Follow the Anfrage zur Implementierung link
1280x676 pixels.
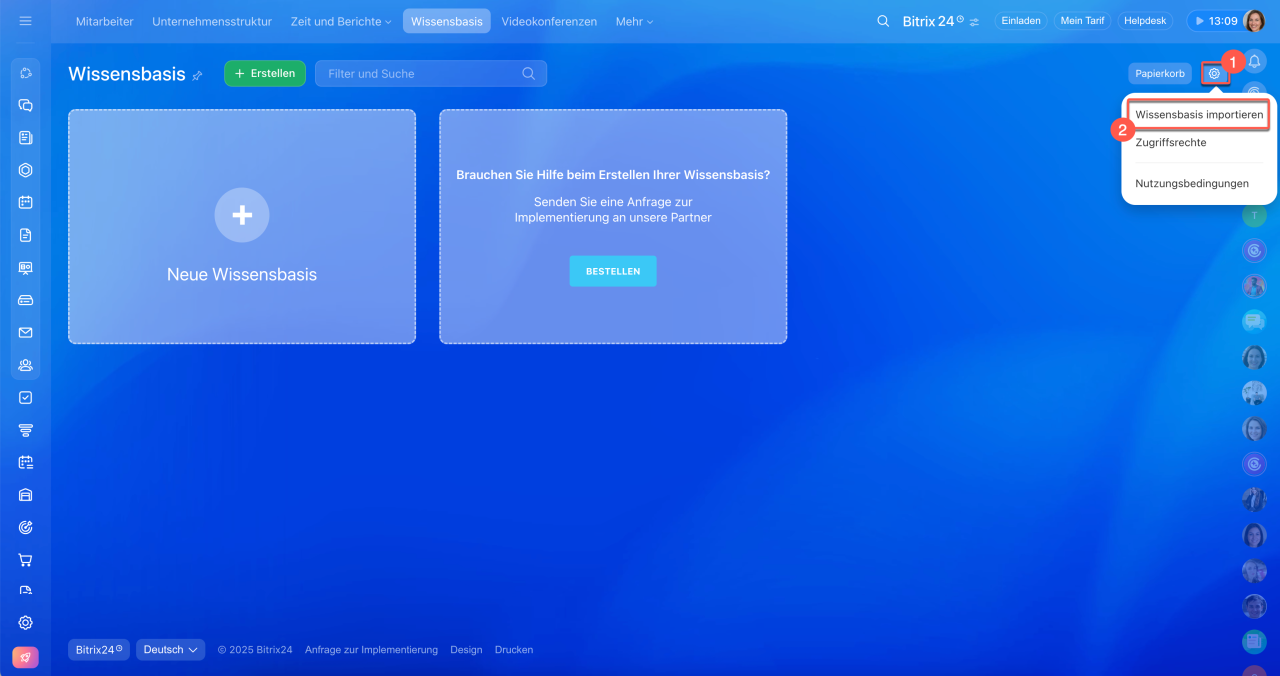pyautogui.click(x=371, y=650)
